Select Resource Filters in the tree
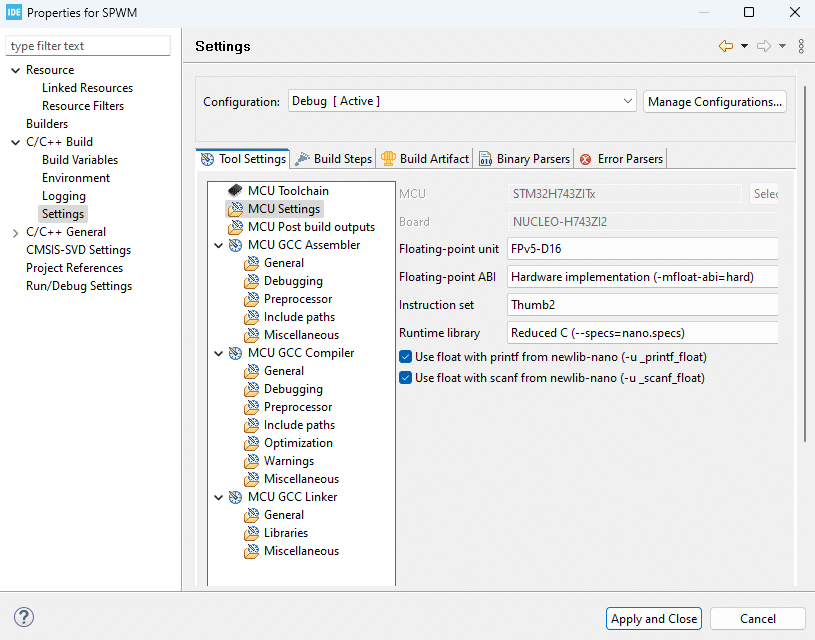This screenshot has height=640, width=815. (x=83, y=106)
